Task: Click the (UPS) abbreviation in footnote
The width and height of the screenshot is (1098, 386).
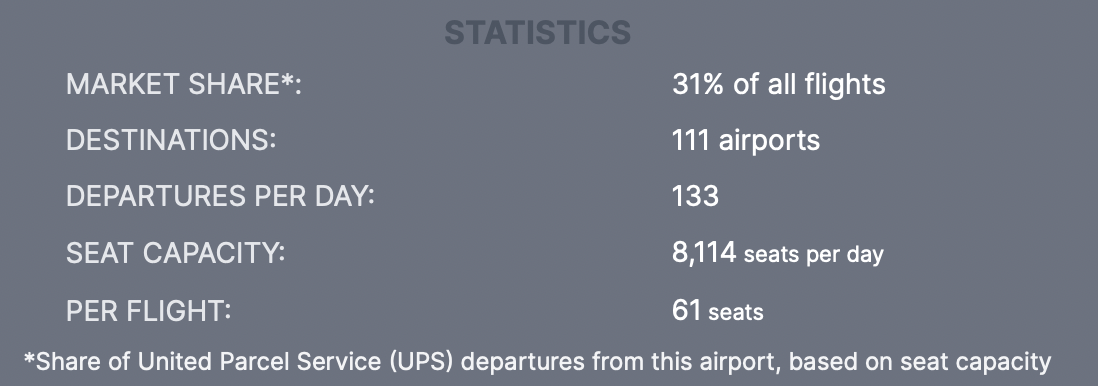Action: [422, 361]
